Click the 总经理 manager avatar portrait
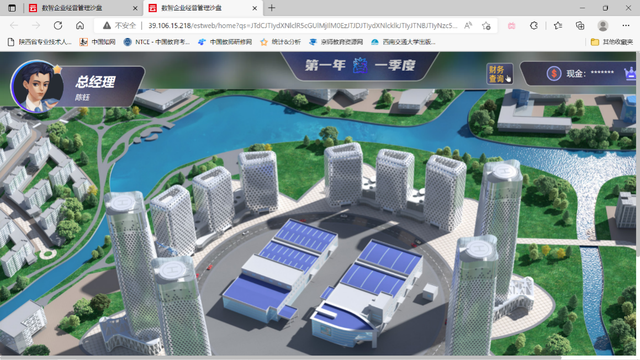 [37, 86]
